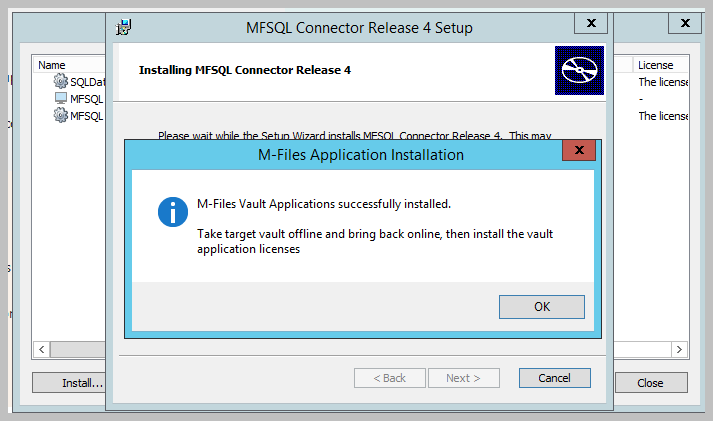This screenshot has height=421, width=713.
Task: Click the disc installer graphic in header
Action: (x=579, y=70)
